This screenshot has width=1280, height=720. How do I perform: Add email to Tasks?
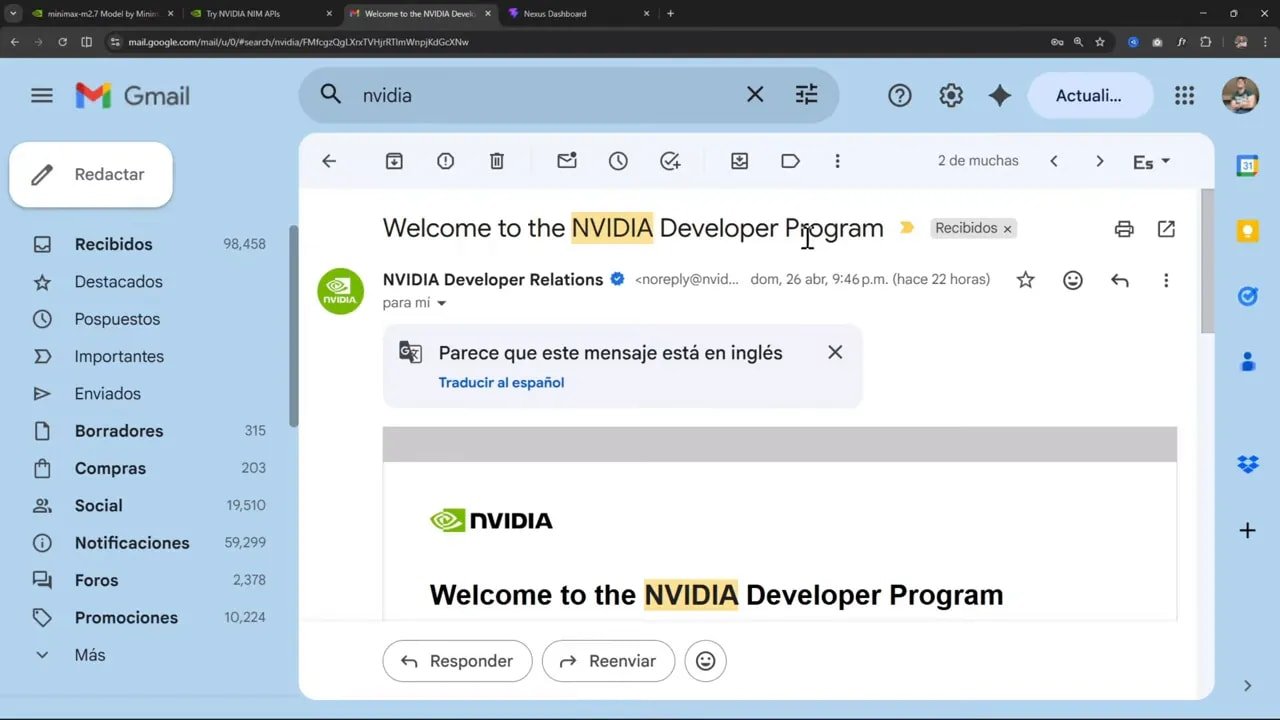(670, 161)
